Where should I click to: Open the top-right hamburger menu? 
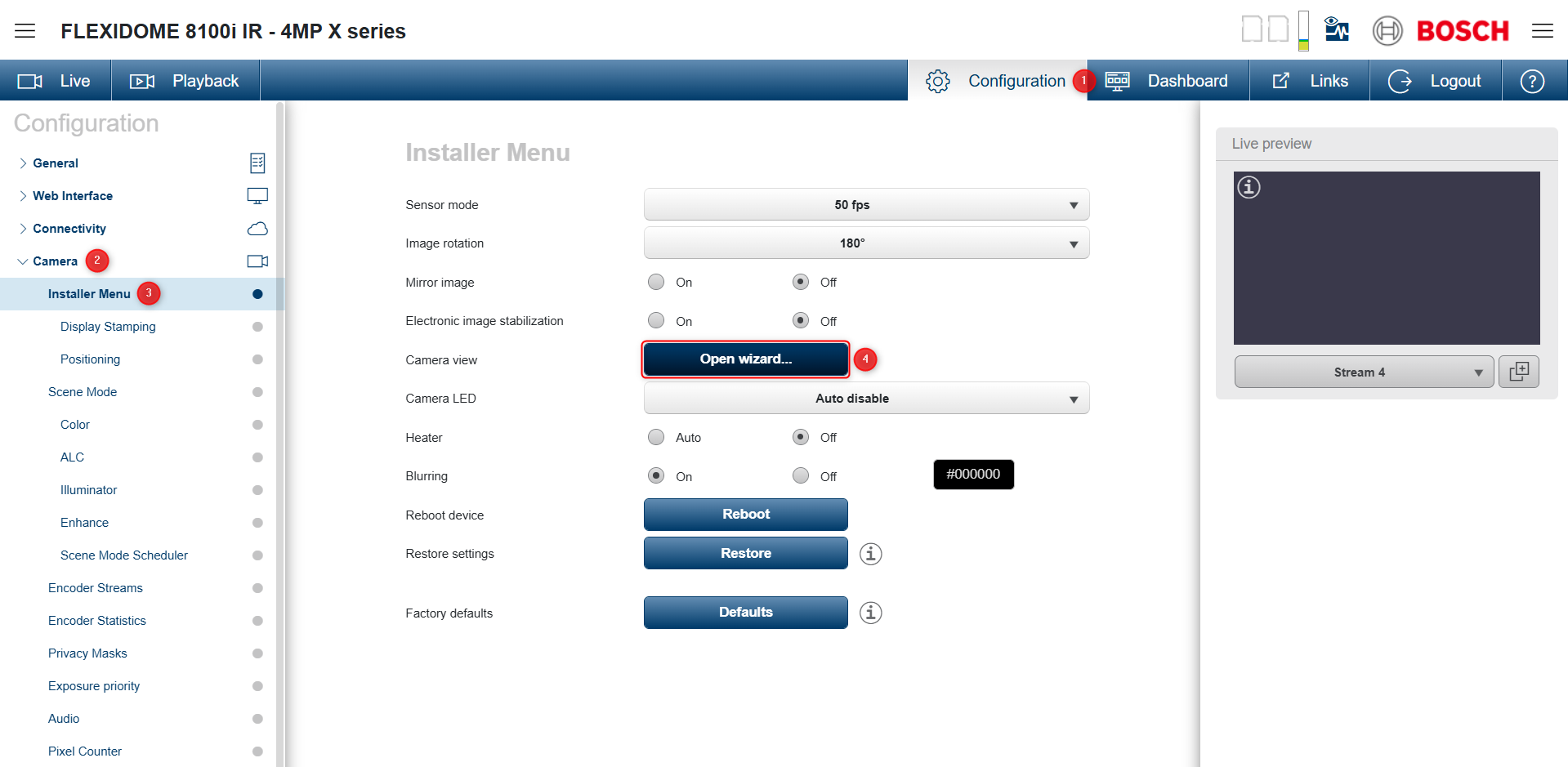(x=1543, y=31)
